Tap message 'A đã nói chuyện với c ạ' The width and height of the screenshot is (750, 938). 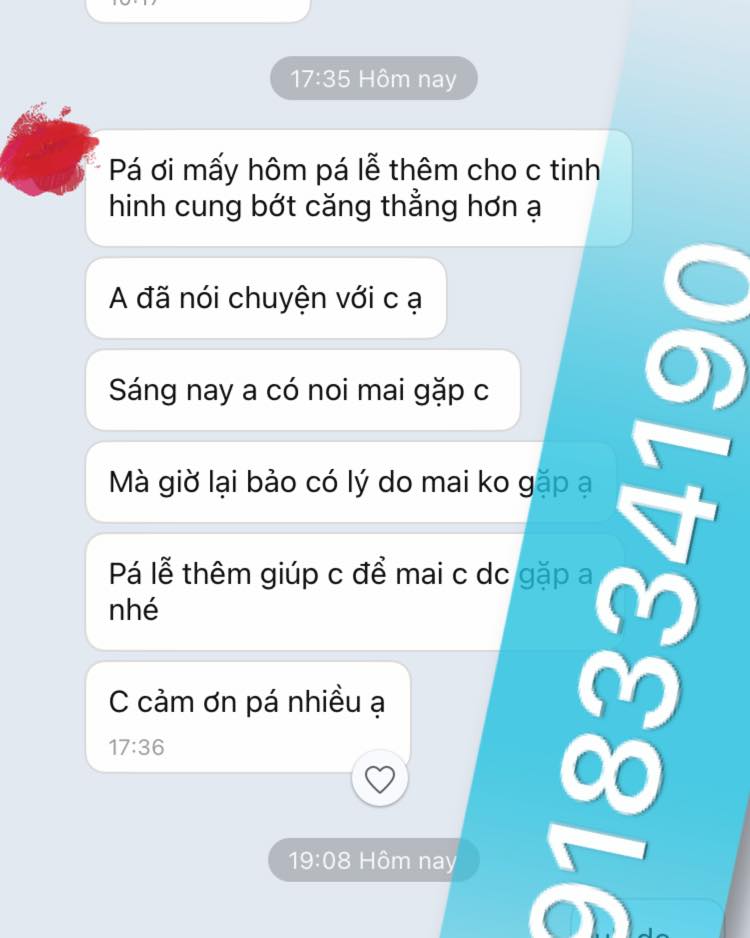pos(266,298)
